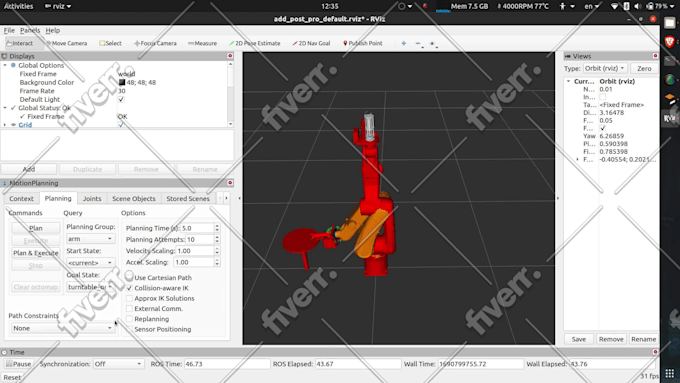
Task: Click the add tool plus icon
Action: (404, 43)
